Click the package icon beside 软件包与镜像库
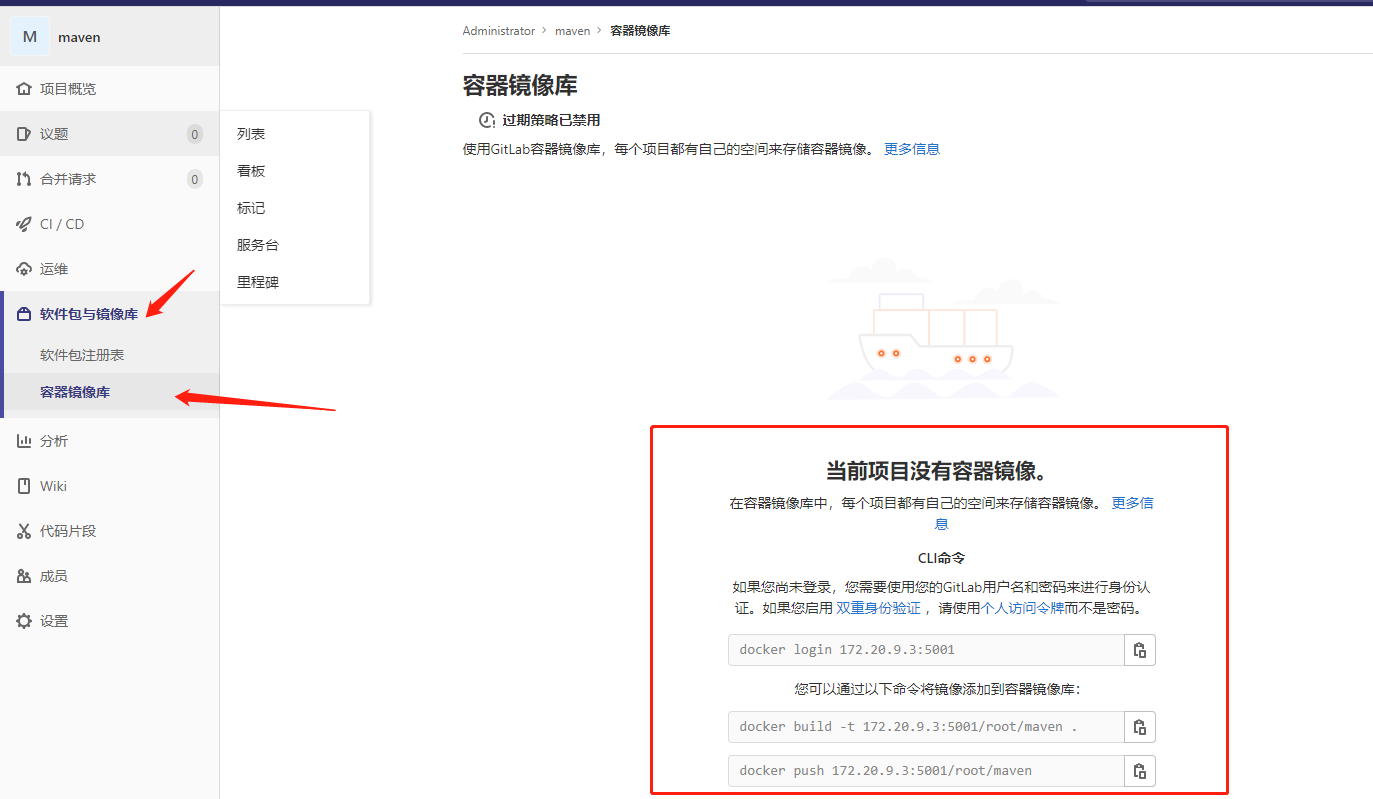Viewport: 1373px width, 799px height. tap(24, 314)
